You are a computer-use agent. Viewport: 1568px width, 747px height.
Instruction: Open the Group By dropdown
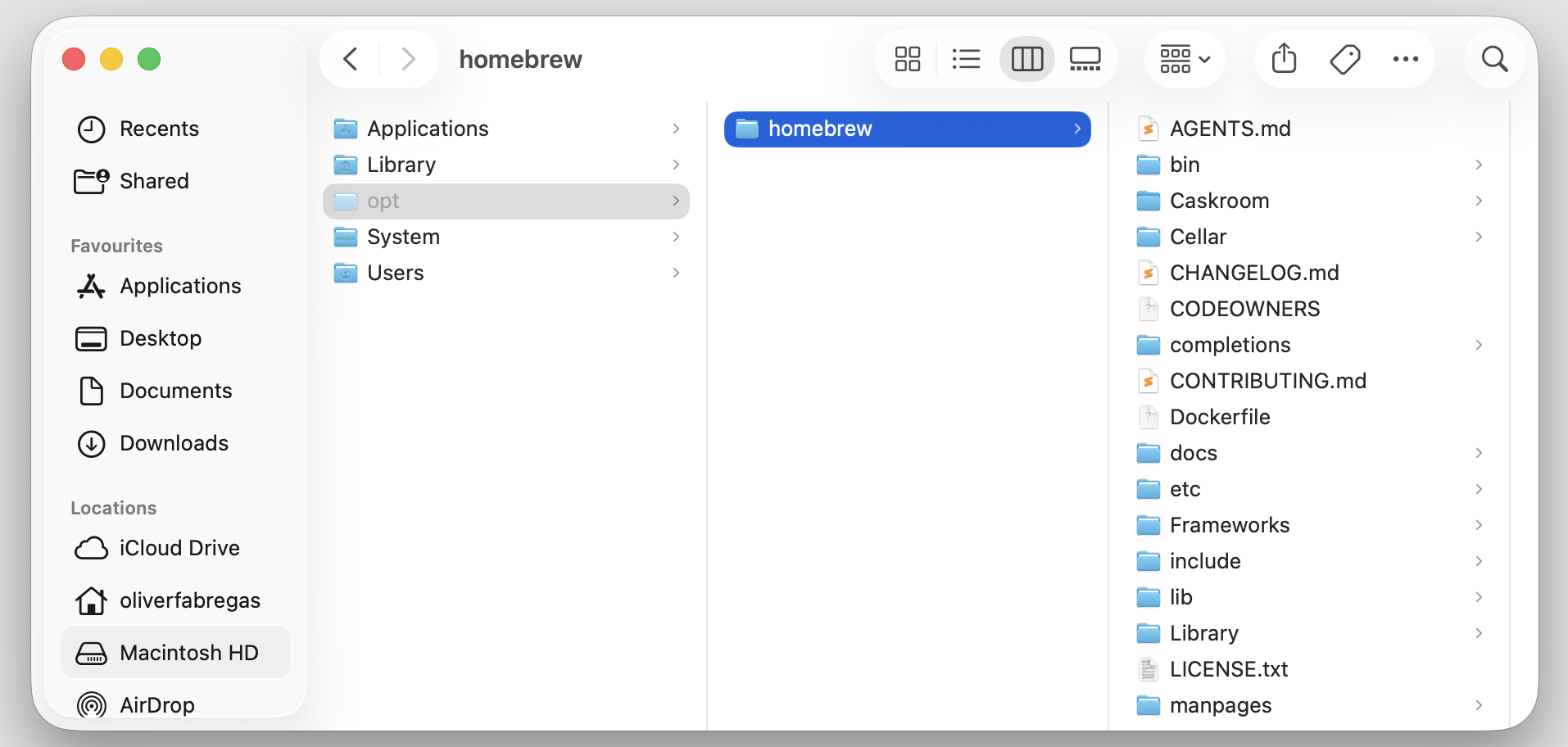(x=1185, y=59)
